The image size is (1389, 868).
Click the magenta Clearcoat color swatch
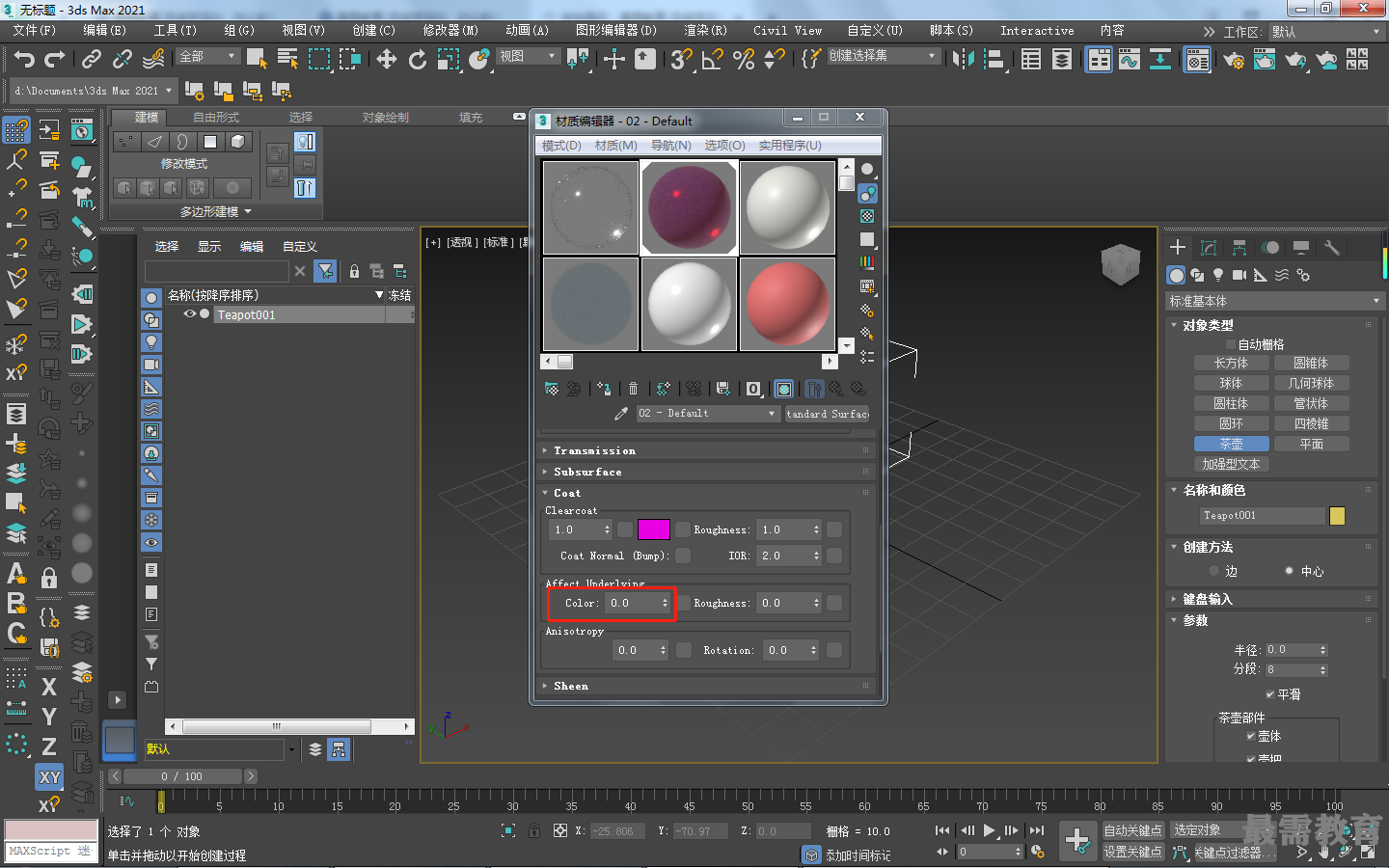653,529
